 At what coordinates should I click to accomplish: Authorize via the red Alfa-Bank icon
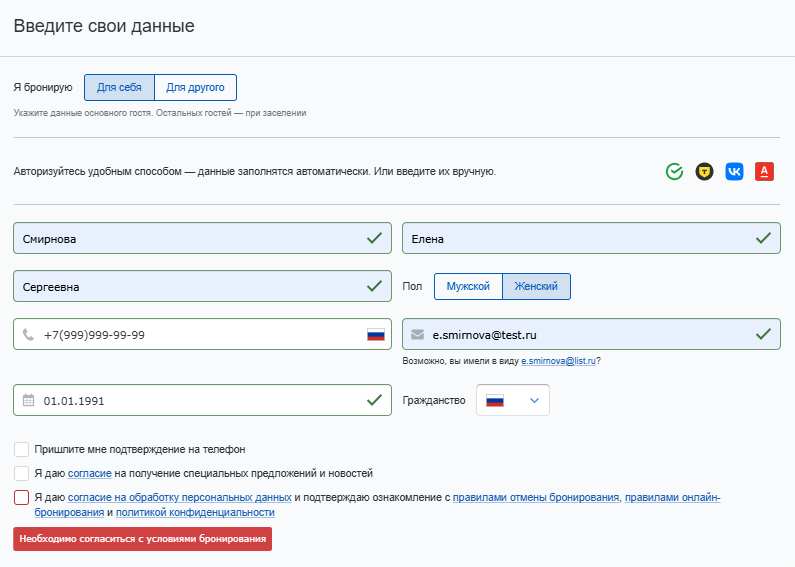pyautogui.click(x=765, y=172)
